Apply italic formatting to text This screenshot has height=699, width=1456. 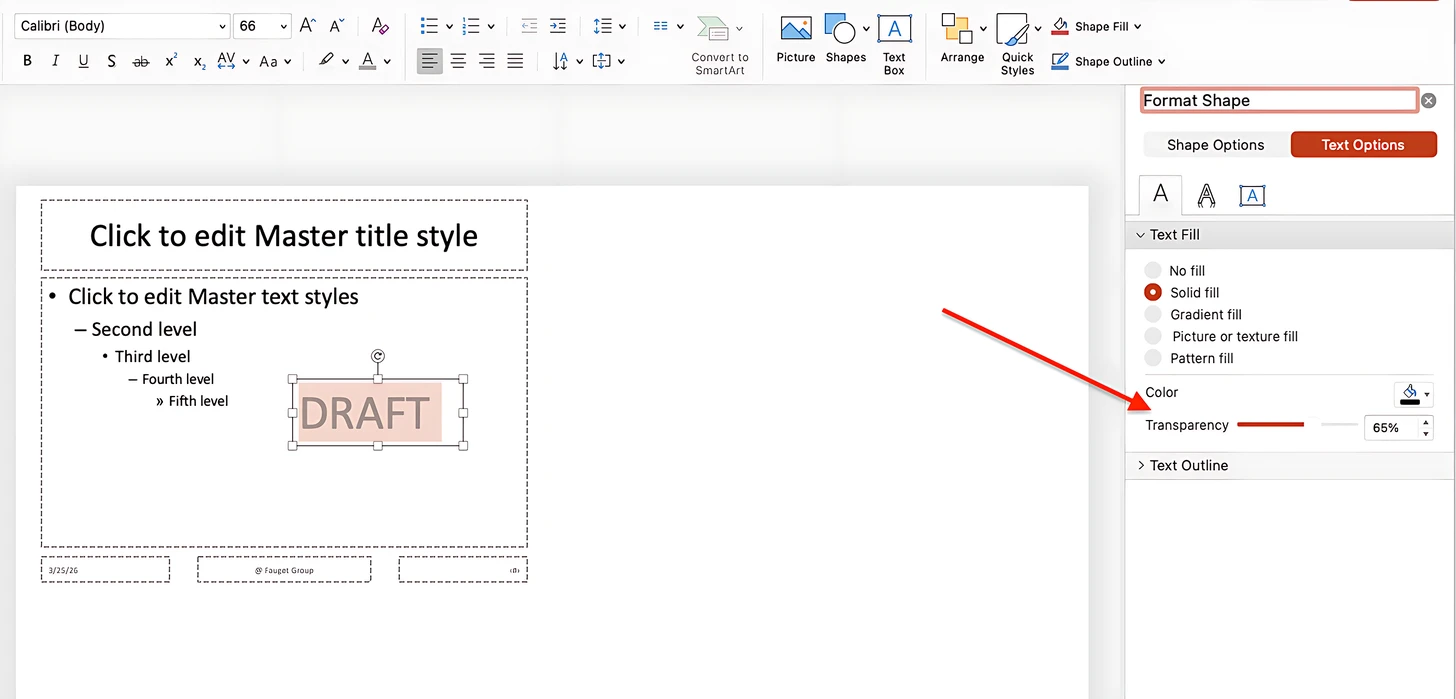55,61
